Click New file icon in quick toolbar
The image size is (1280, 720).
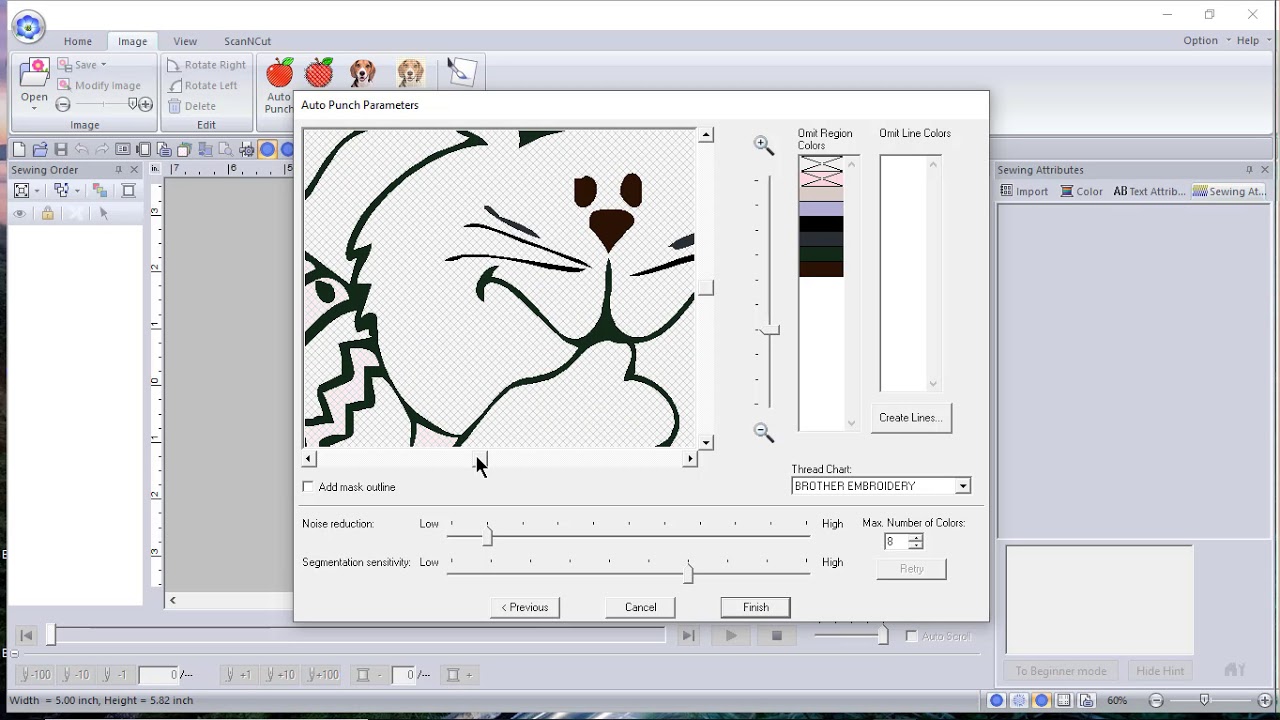[19, 150]
